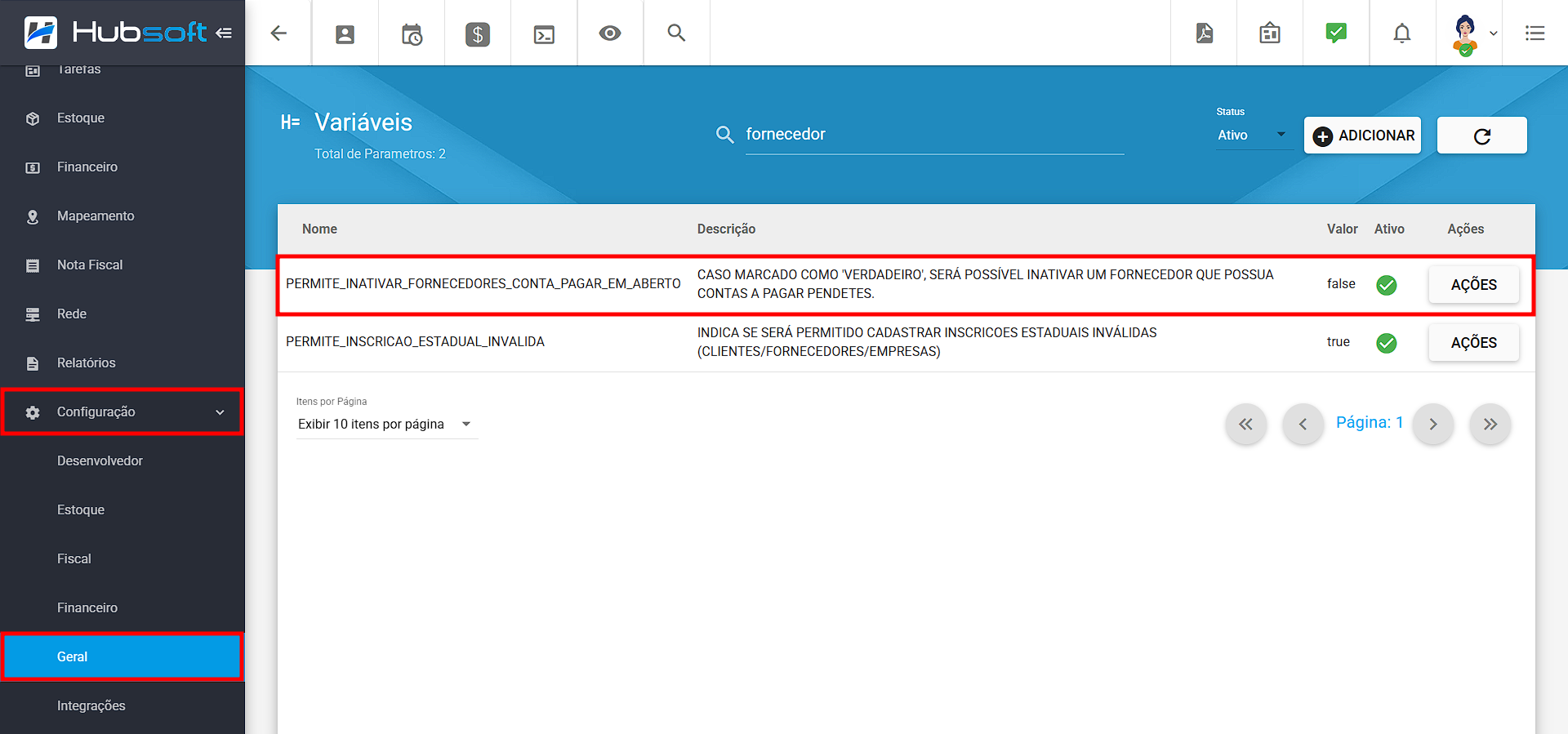
Task: Click the Nota Fiscal icon in sidebar
Action: click(x=33, y=265)
